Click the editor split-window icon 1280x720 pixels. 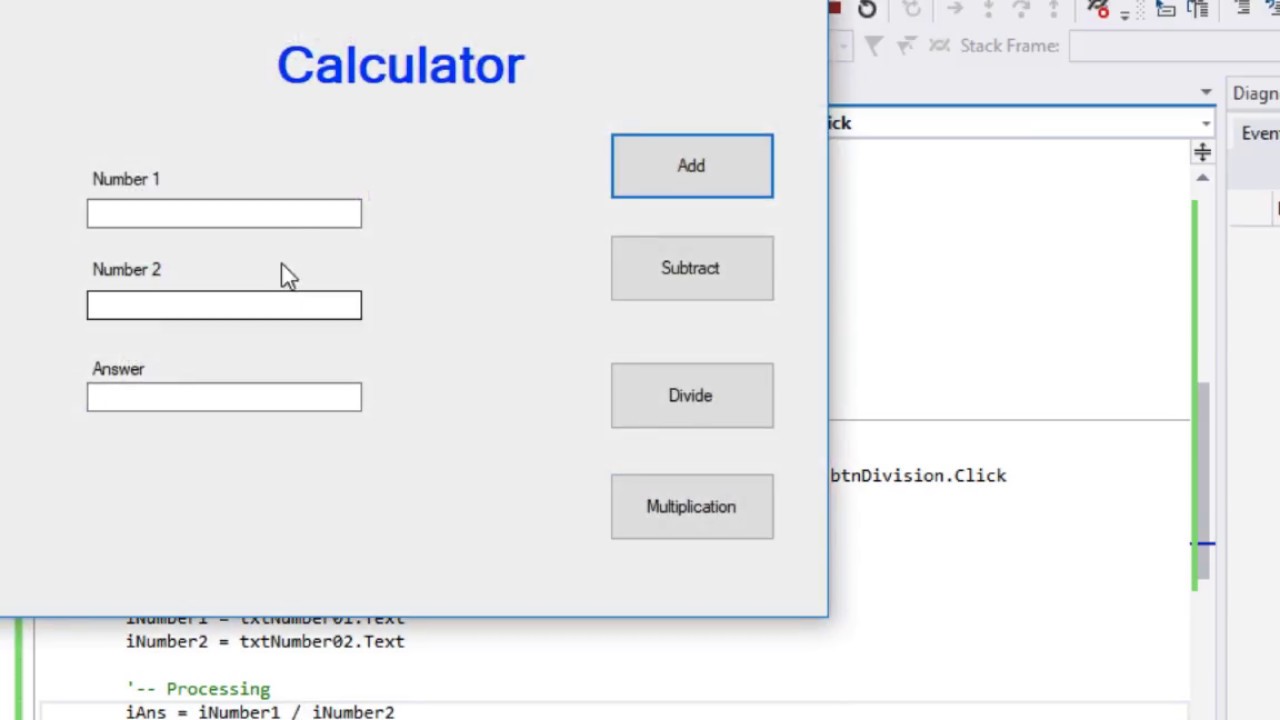[1202, 152]
